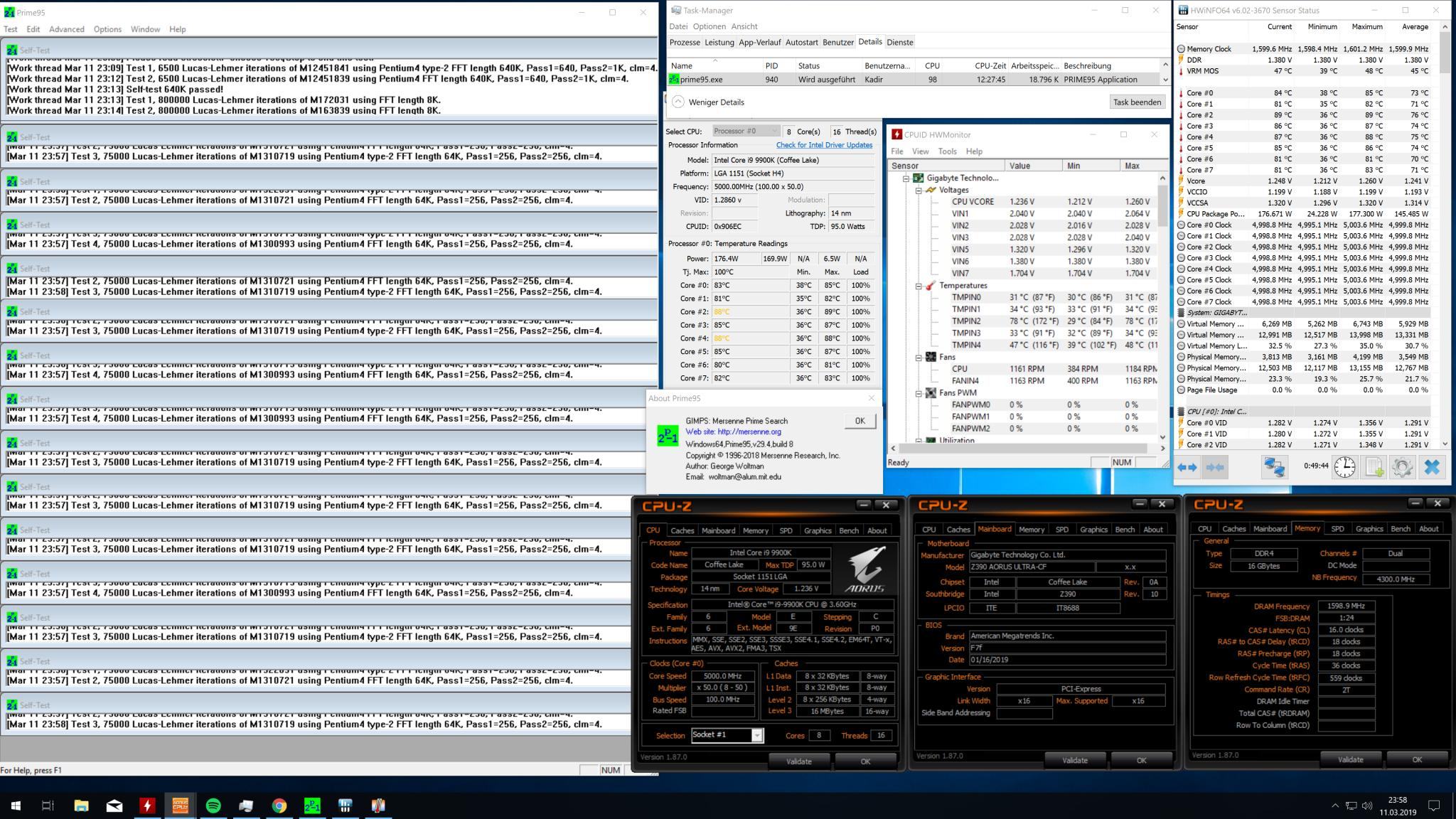Click the Task beenden button
This screenshot has height=819, width=1456.
(1136, 102)
